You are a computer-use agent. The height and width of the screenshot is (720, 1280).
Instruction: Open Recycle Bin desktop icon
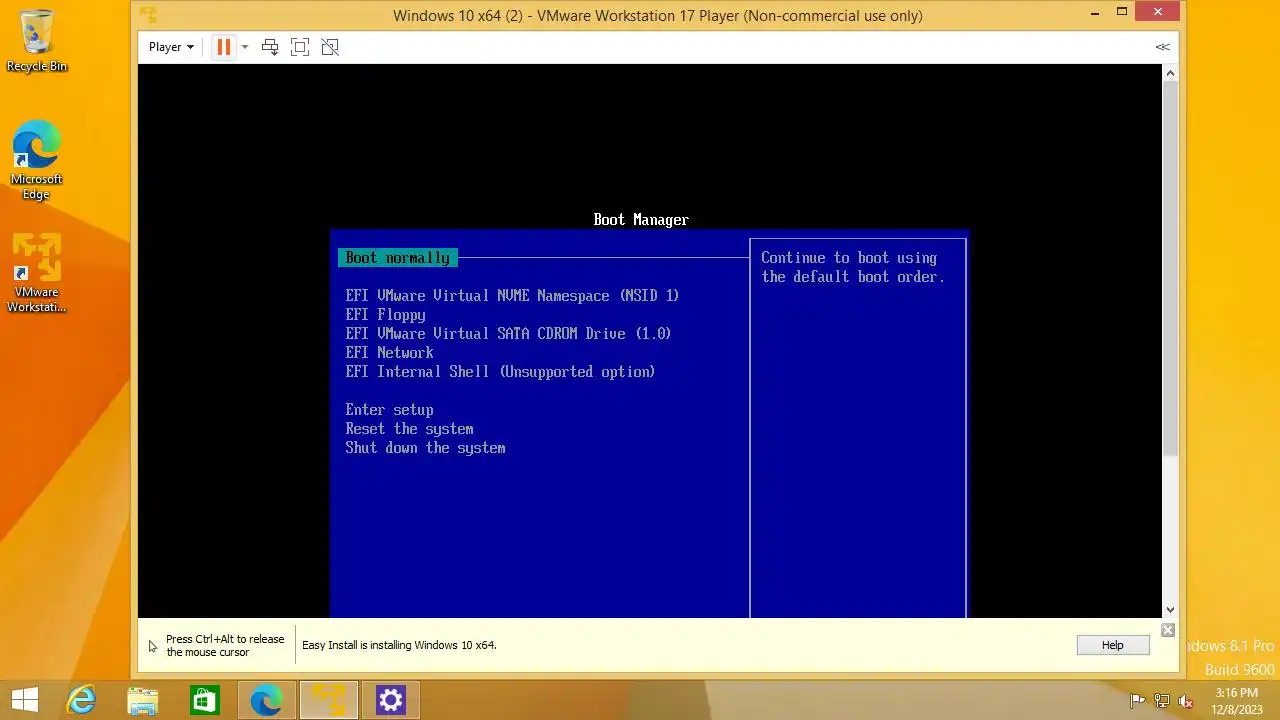tap(37, 41)
